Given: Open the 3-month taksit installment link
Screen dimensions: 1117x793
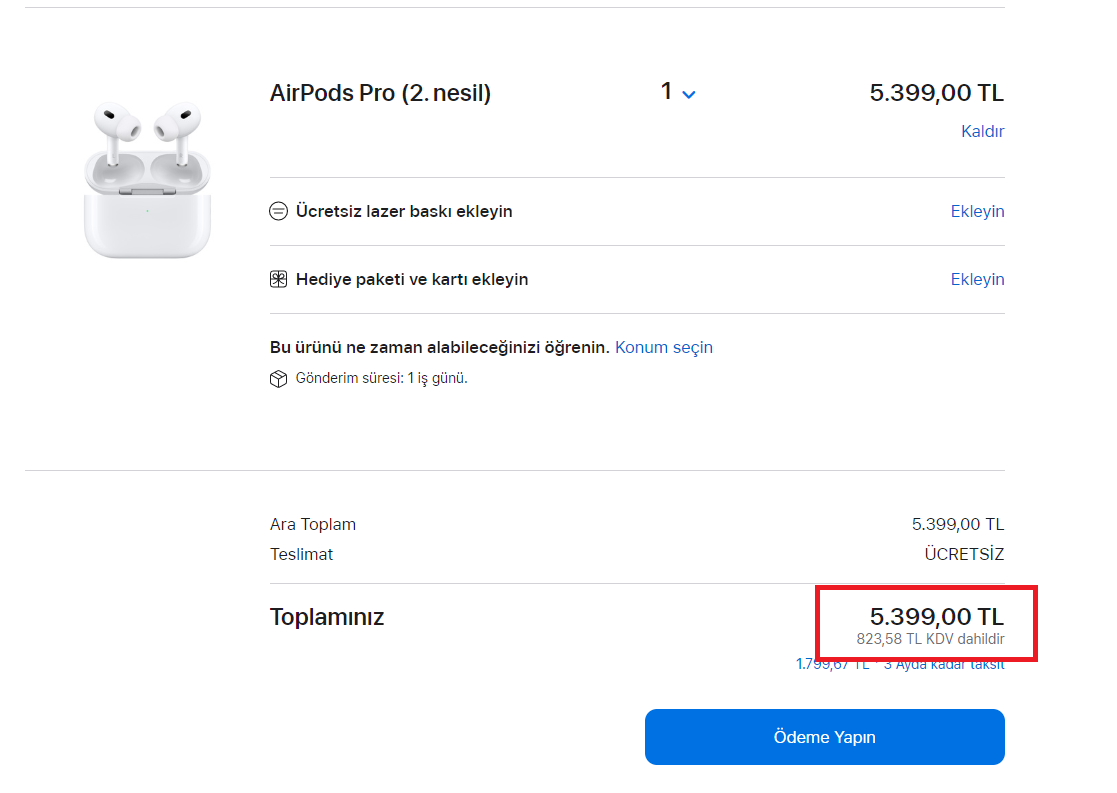Looking at the screenshot, I should pos(900,665).
